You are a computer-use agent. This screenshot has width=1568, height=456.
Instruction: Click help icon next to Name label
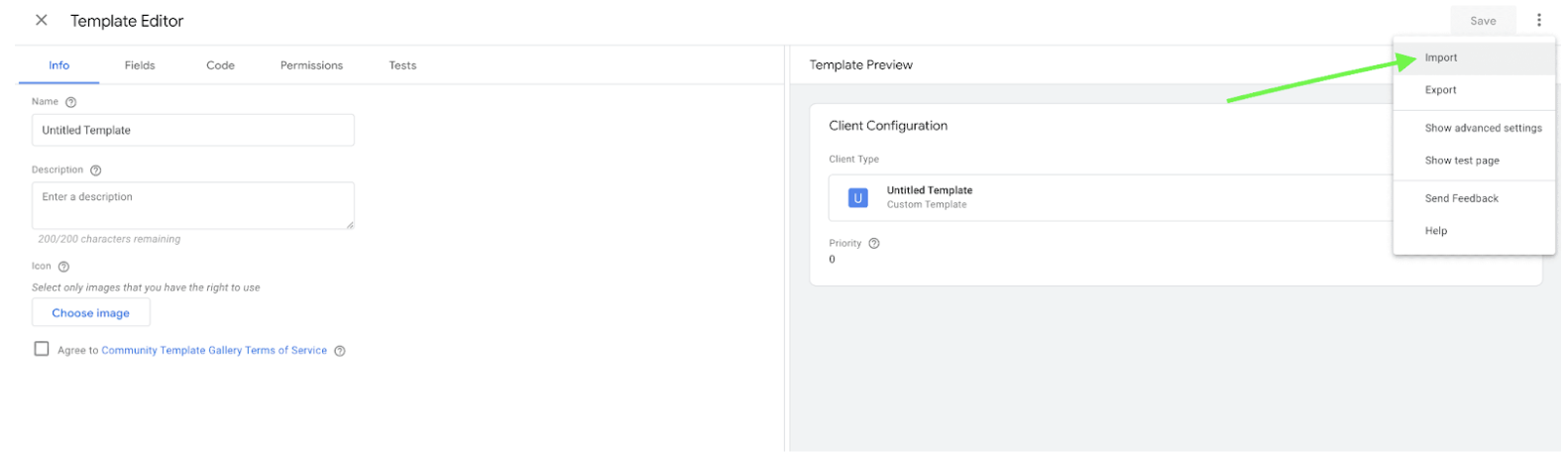[70, 102]
